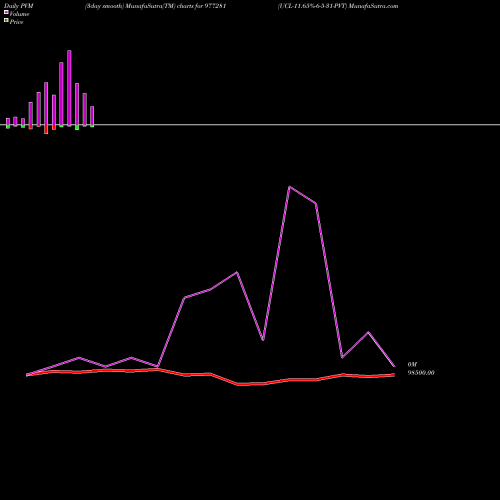Viewport: 500px width, 500px height.
Task: Click the UCL-11.65%-6-5-31-PVT MunafaSutra.com text
Action: click(338, 6)
